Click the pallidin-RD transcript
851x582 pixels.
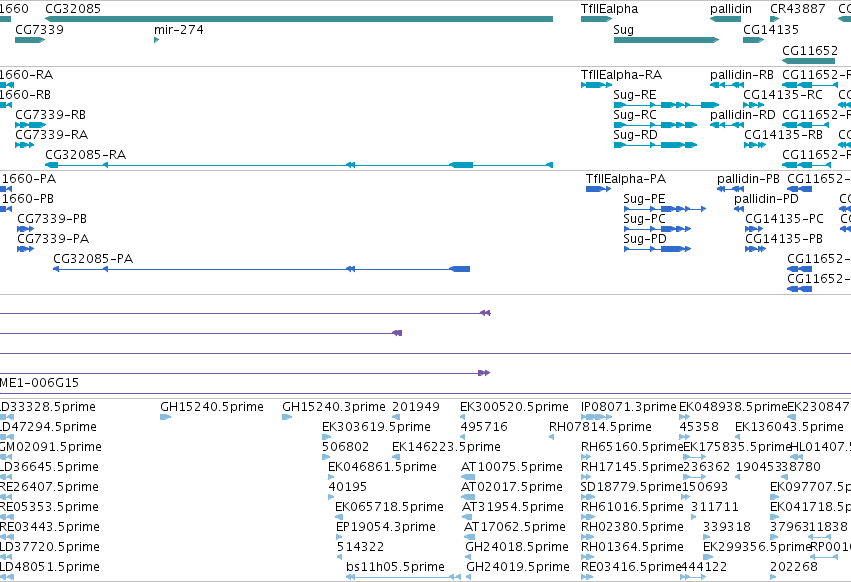click(727, 125)
